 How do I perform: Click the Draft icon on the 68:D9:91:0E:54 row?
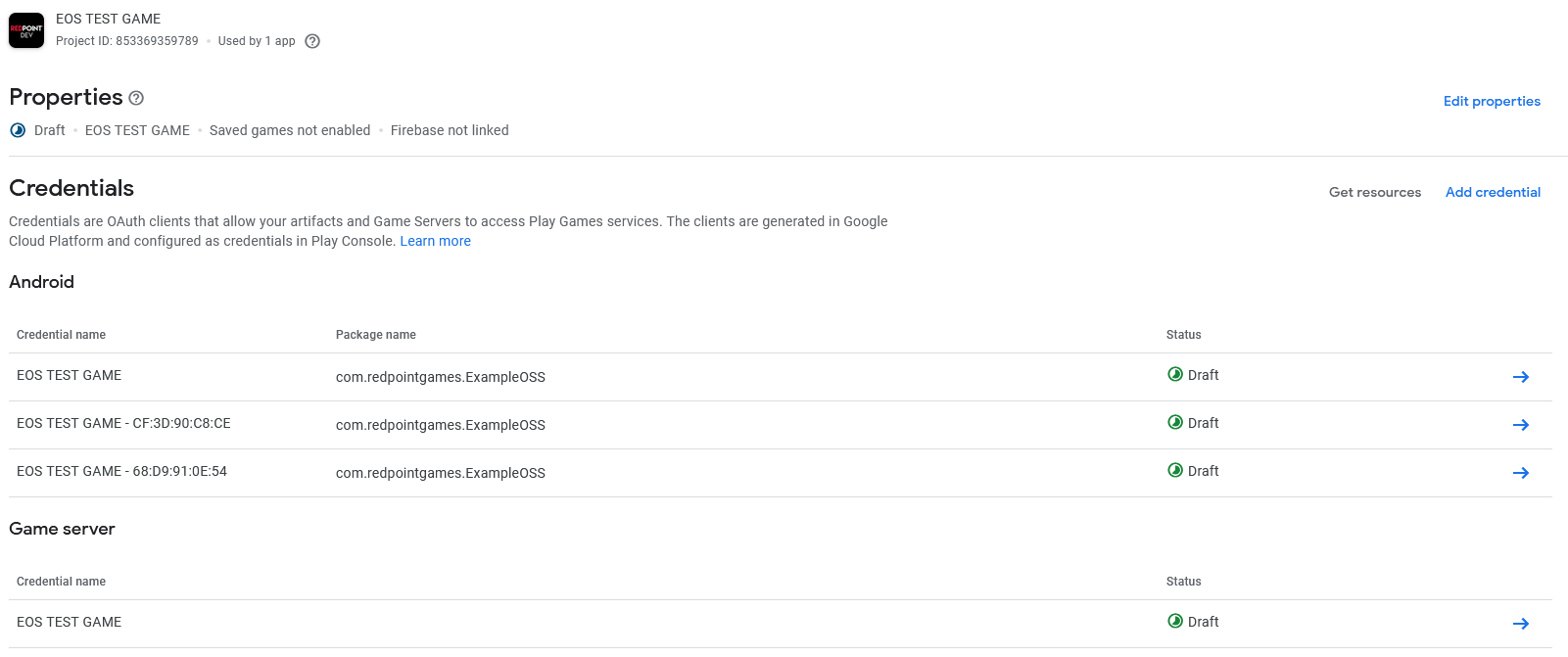[1175, 471]
